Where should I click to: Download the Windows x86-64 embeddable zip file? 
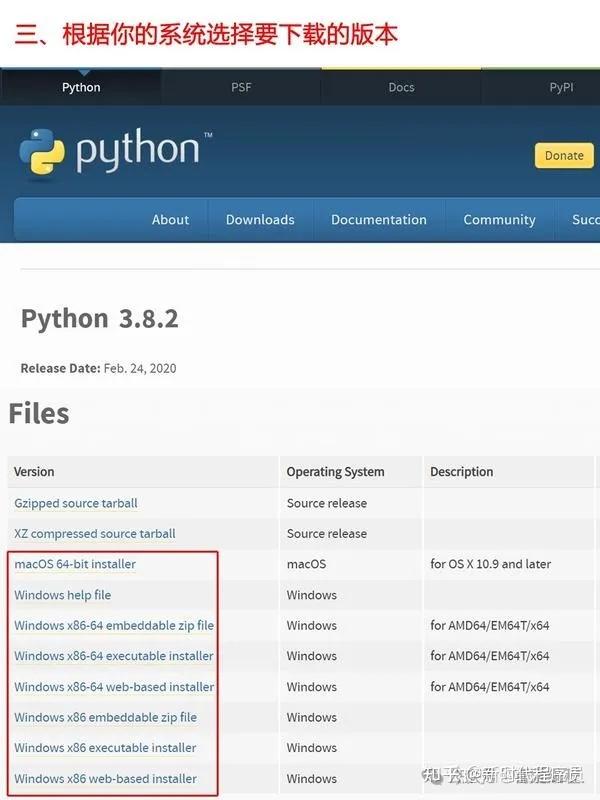tap(115, 625)
